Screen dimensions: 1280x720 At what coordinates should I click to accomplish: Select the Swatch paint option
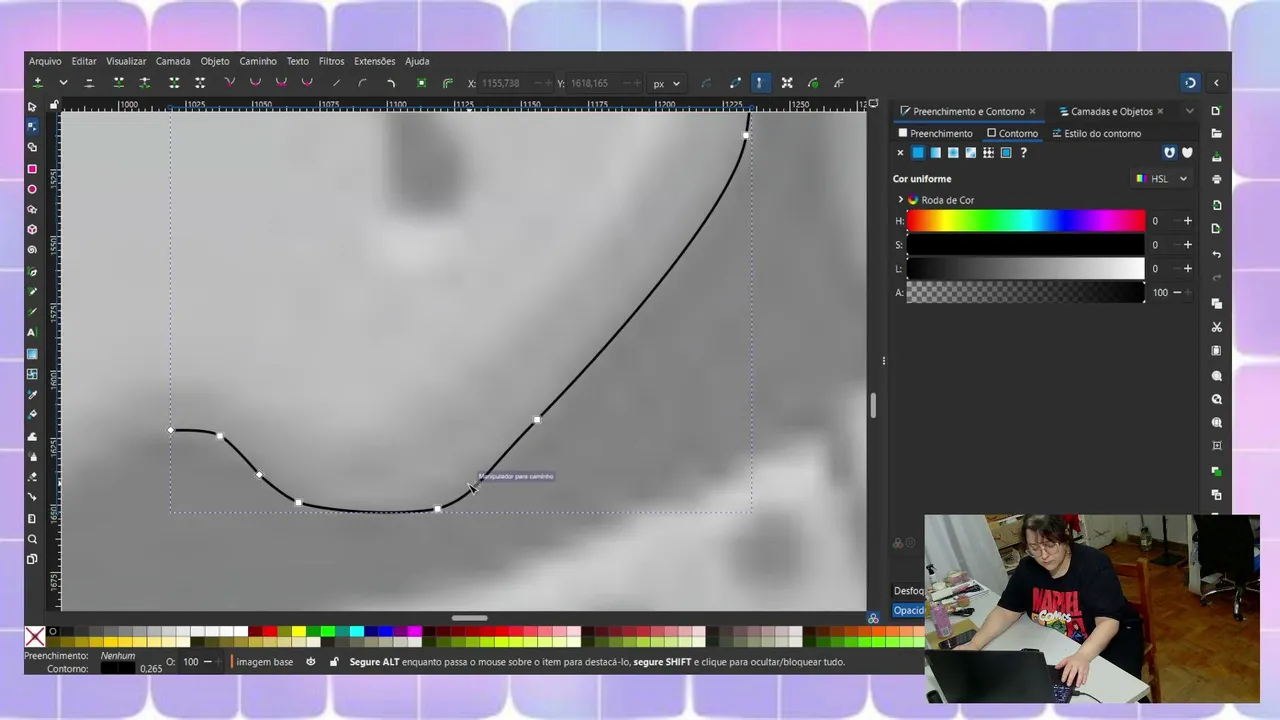1006,153
